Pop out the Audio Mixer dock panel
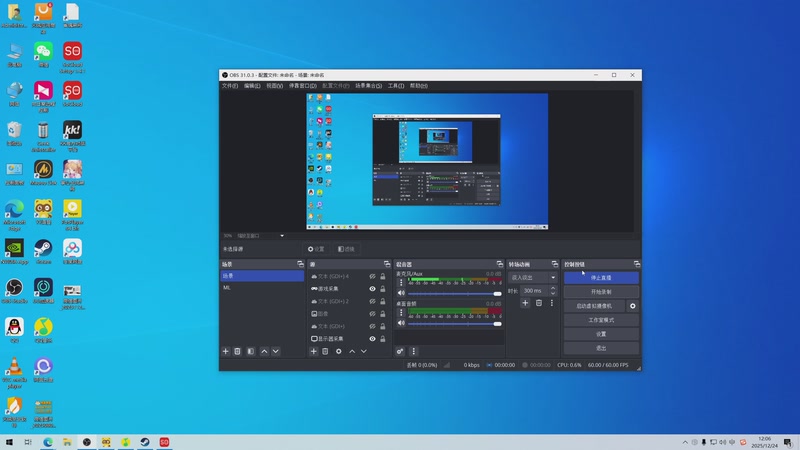 (499, 264)
